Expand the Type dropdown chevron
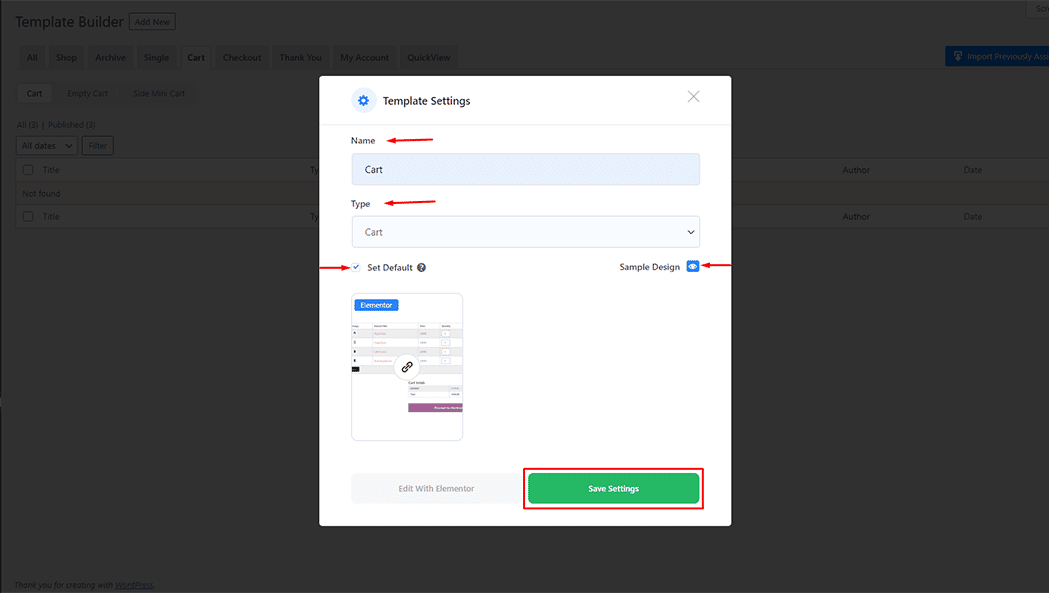This screenshot has width=1049, height=593. [691, 231]
